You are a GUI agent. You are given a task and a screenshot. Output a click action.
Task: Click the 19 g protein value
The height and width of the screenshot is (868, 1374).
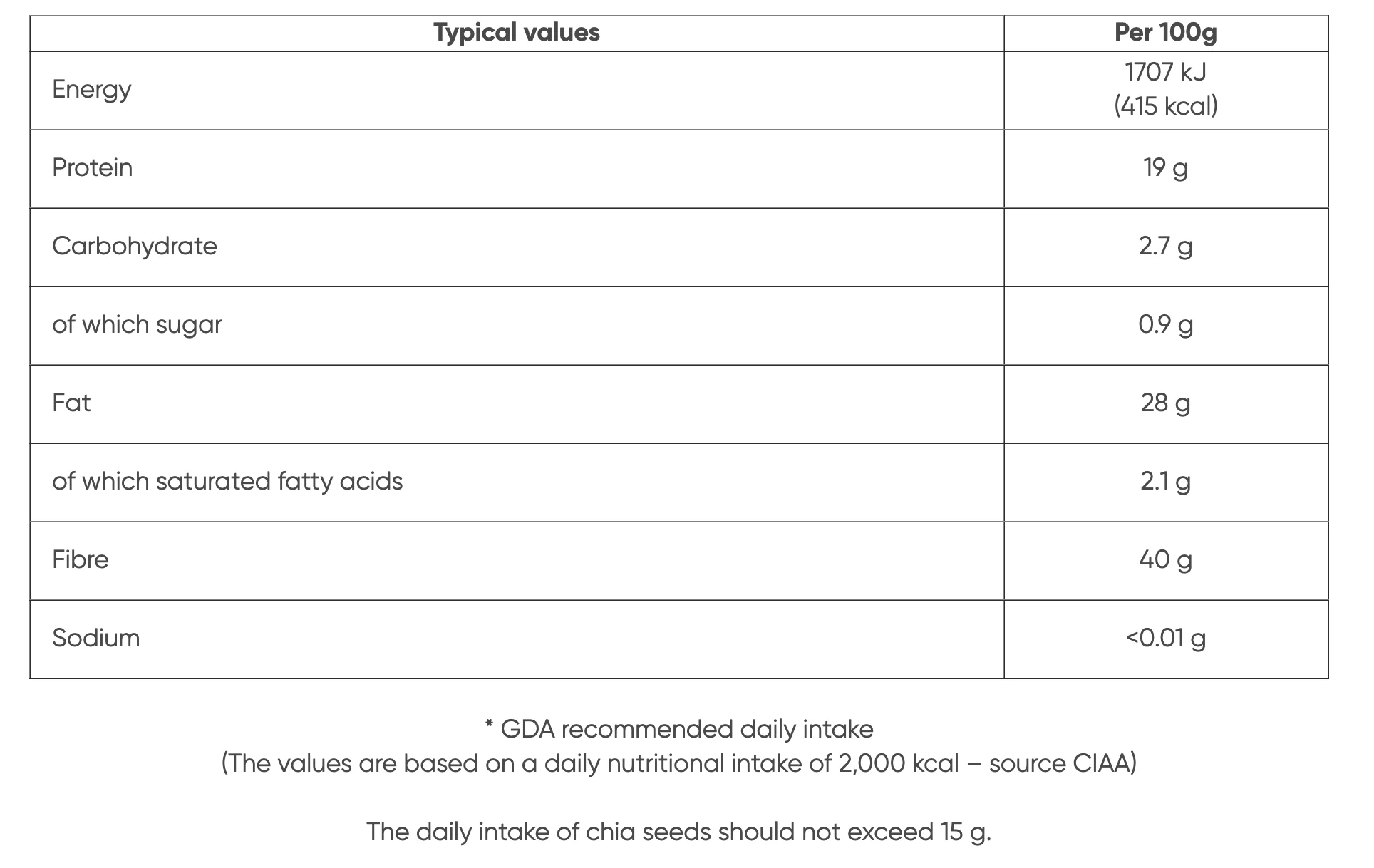pos(1166,168)
